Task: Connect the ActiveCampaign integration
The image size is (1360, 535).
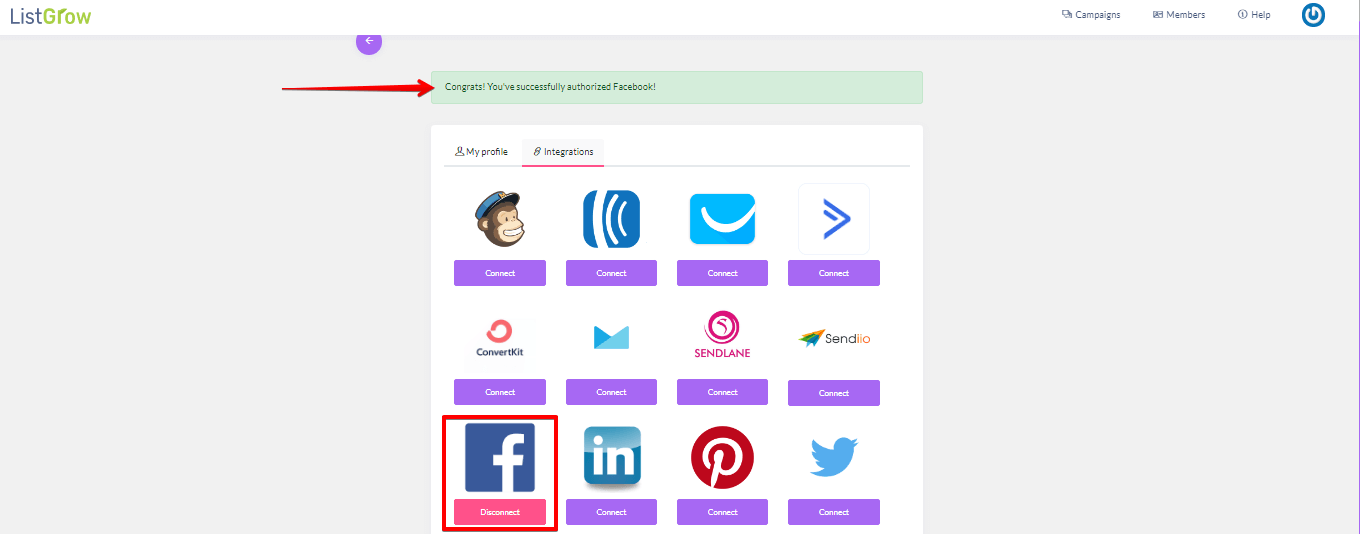Action: pyautogui.click(x=834, y=273)
